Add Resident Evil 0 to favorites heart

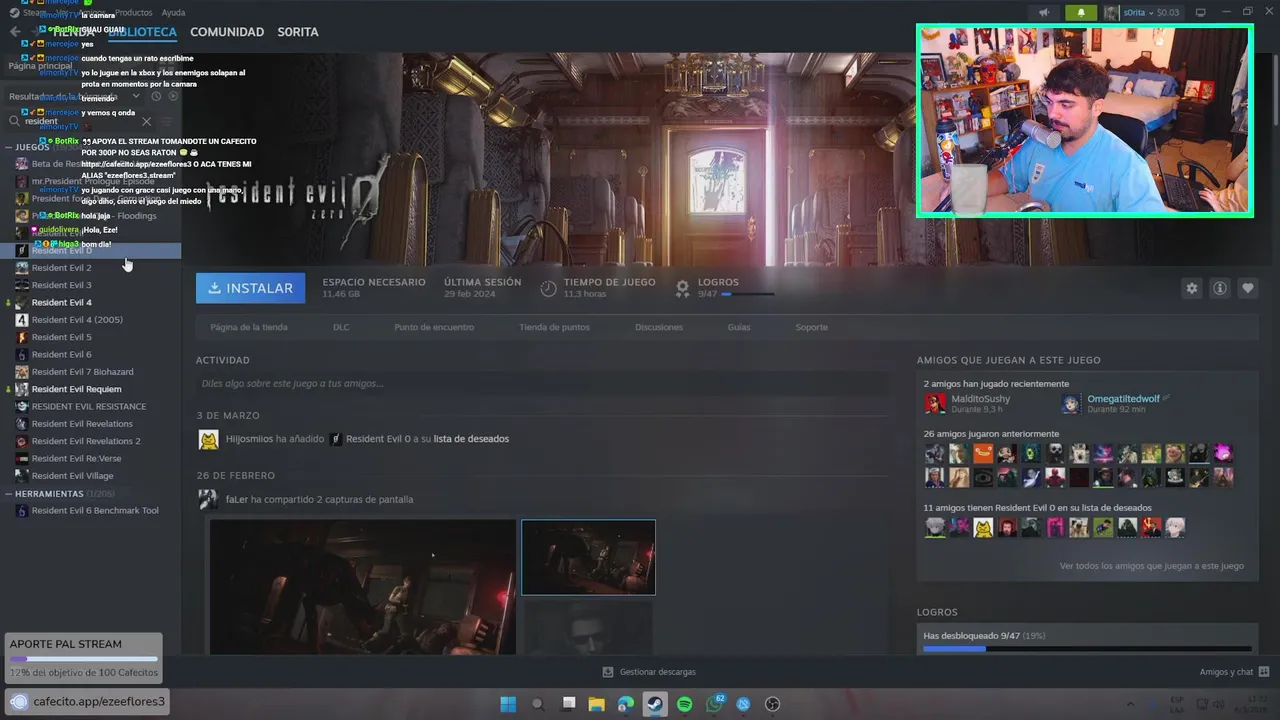(1248, 288)
